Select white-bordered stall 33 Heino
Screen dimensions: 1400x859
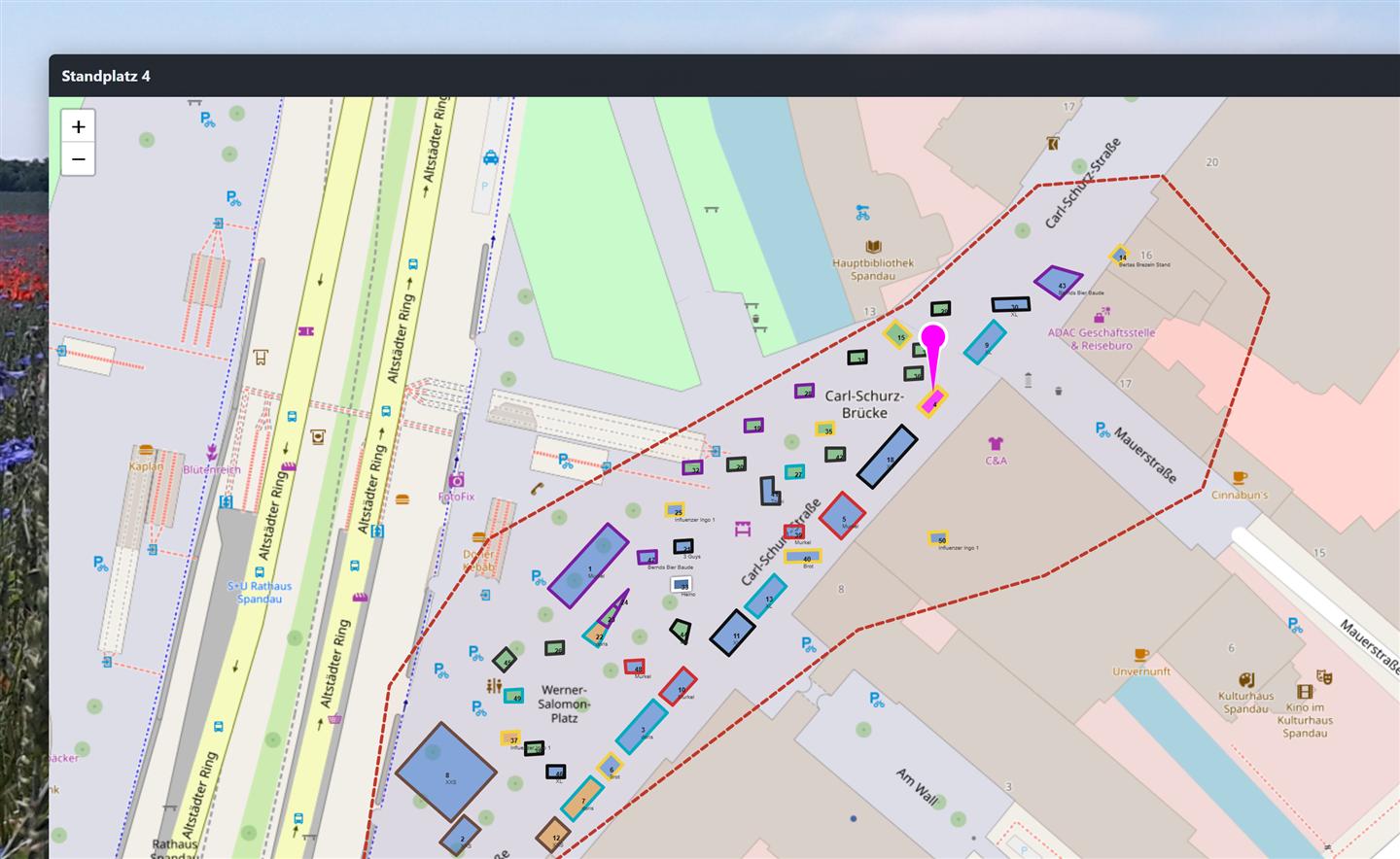[682, 585]
